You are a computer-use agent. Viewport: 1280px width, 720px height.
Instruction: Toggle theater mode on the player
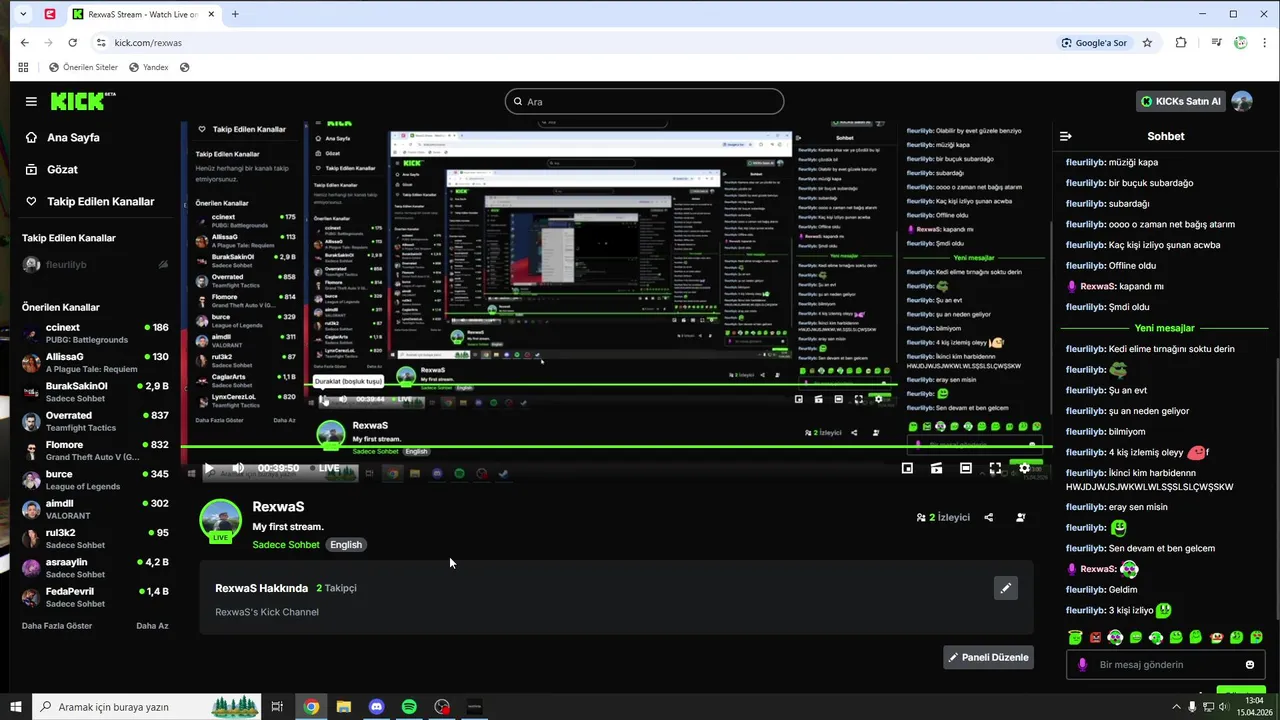[965, 467]
